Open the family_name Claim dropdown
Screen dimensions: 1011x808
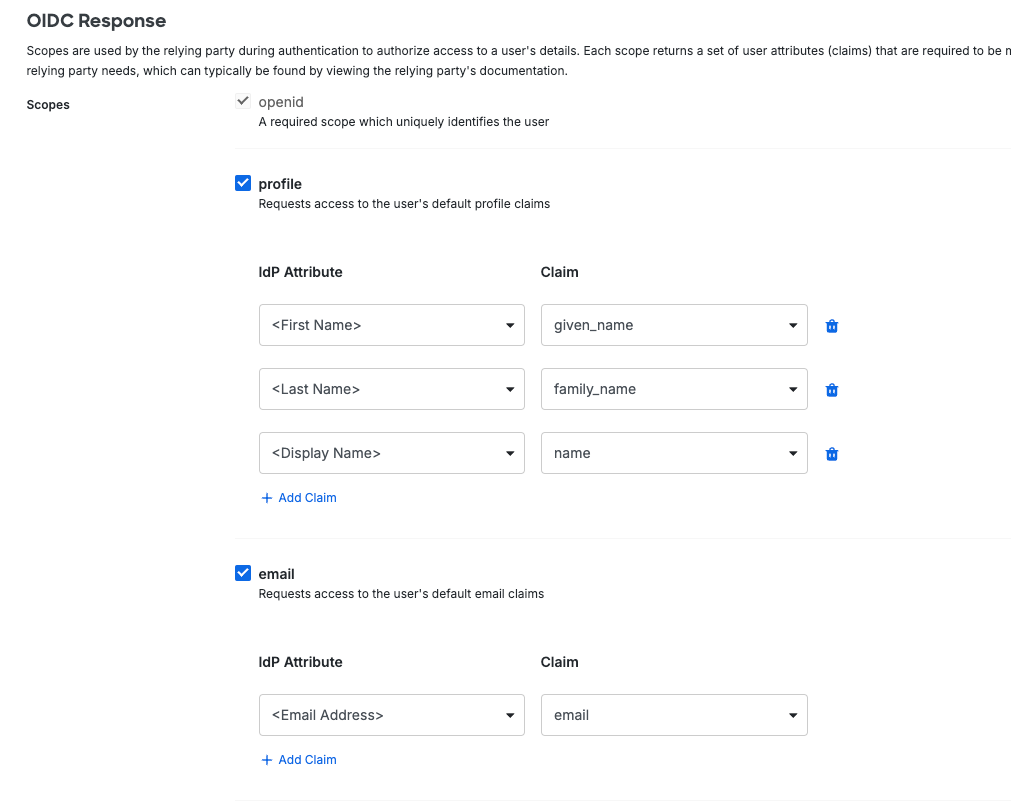(673, 389)
